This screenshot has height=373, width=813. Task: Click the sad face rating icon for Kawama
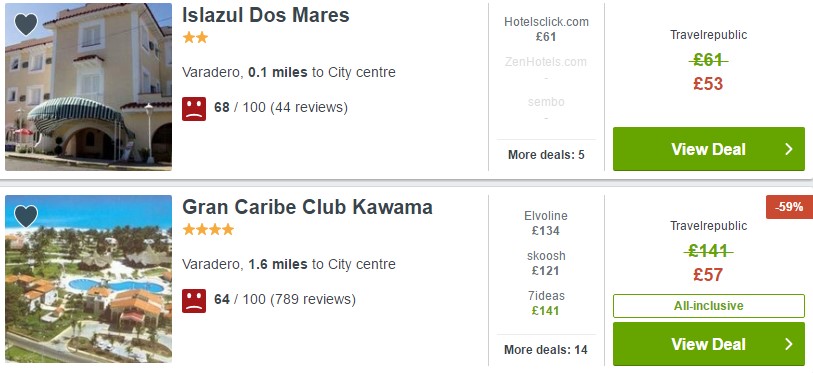(x=194, y=300)
